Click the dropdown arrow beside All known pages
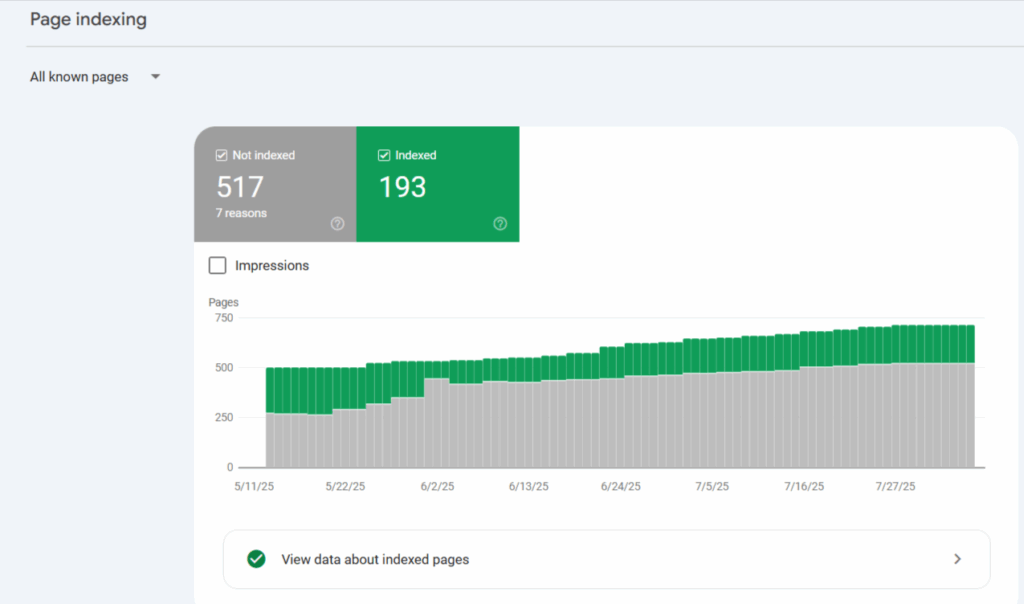This screenshot has width=1024, height=604. pyautogui.click(x=155, y=77)
